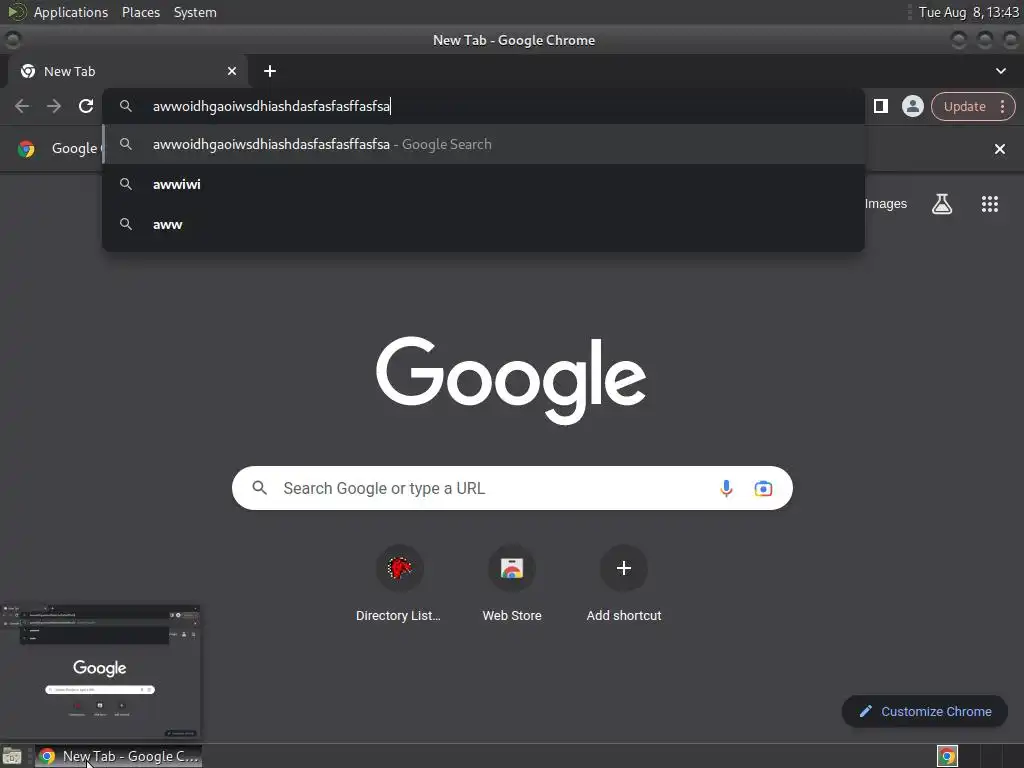
Task: Open Chrome's three-dot menu
Action: 1002,106
